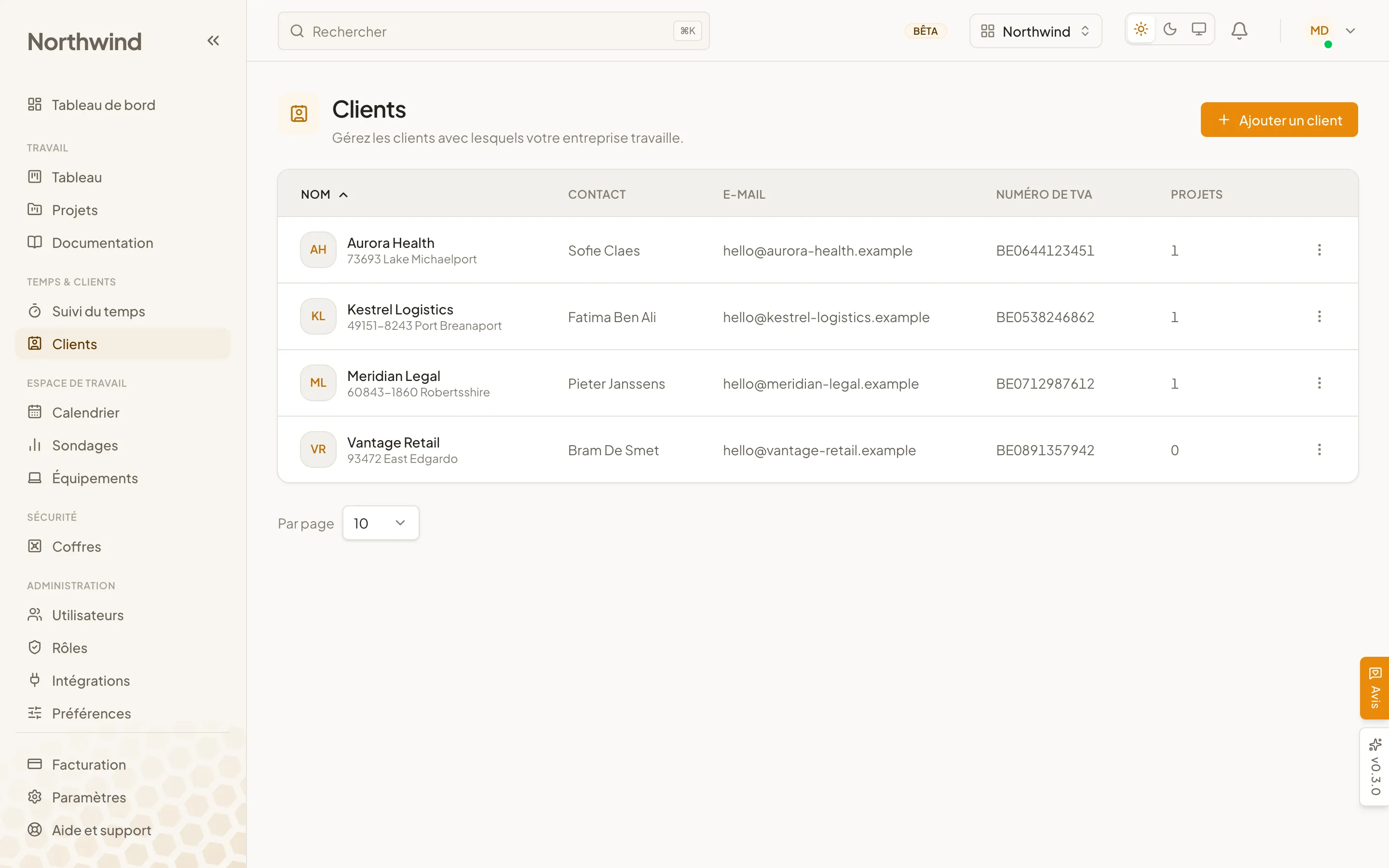Click the Intégrations plug icon
1389x868 pixels.
point(35,680)
